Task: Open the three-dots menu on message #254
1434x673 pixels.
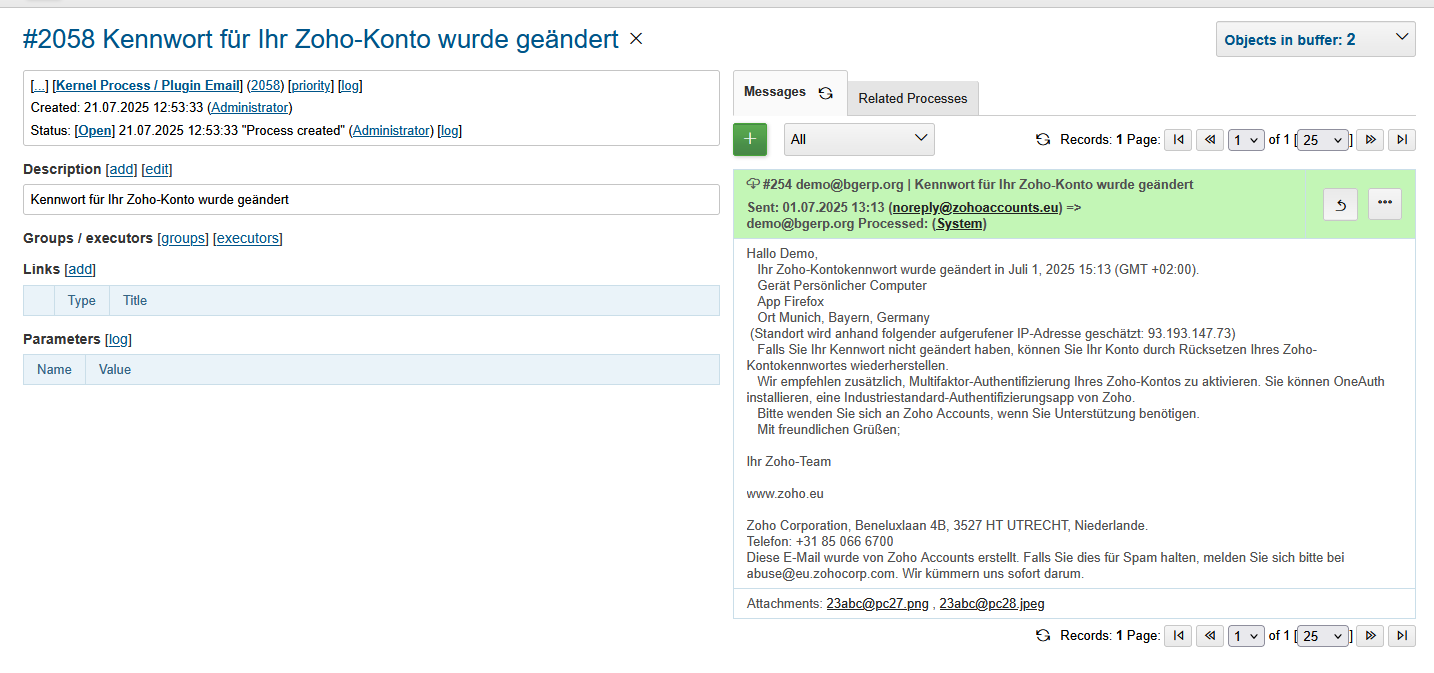Action: pos(1384,204)
